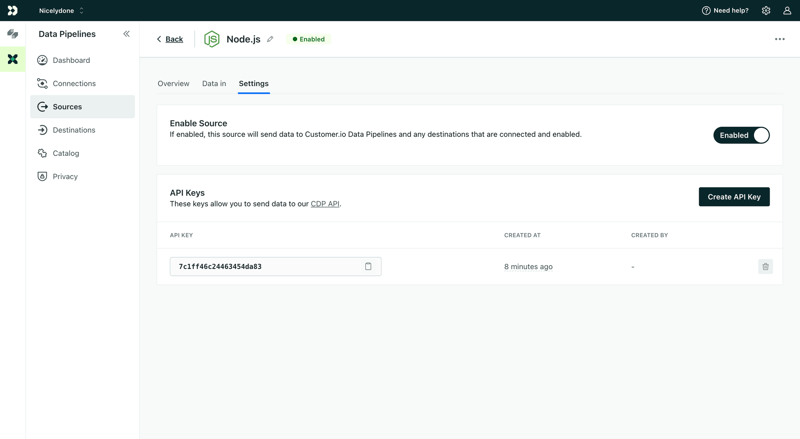Open Privacy in sidebar

pos(82,176)
